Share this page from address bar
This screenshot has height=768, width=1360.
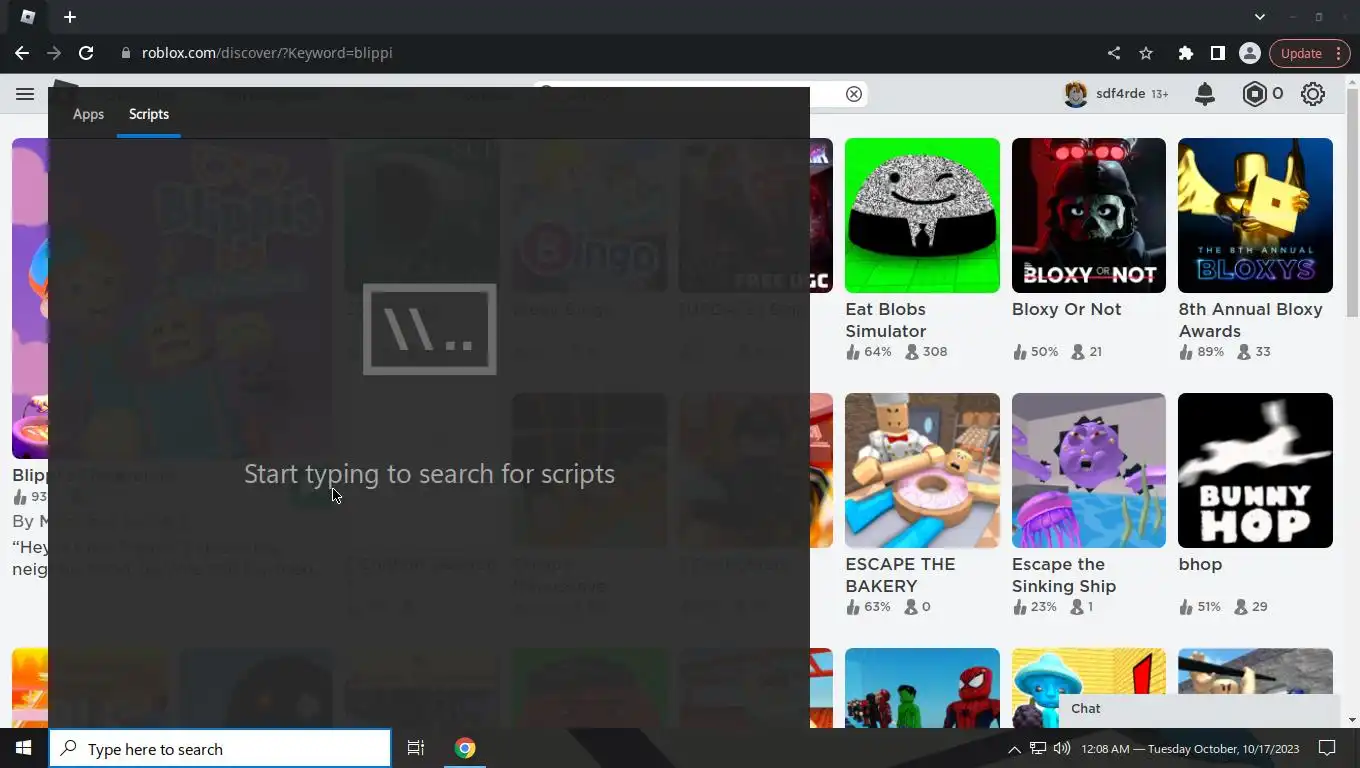(x=1114, y=53)
